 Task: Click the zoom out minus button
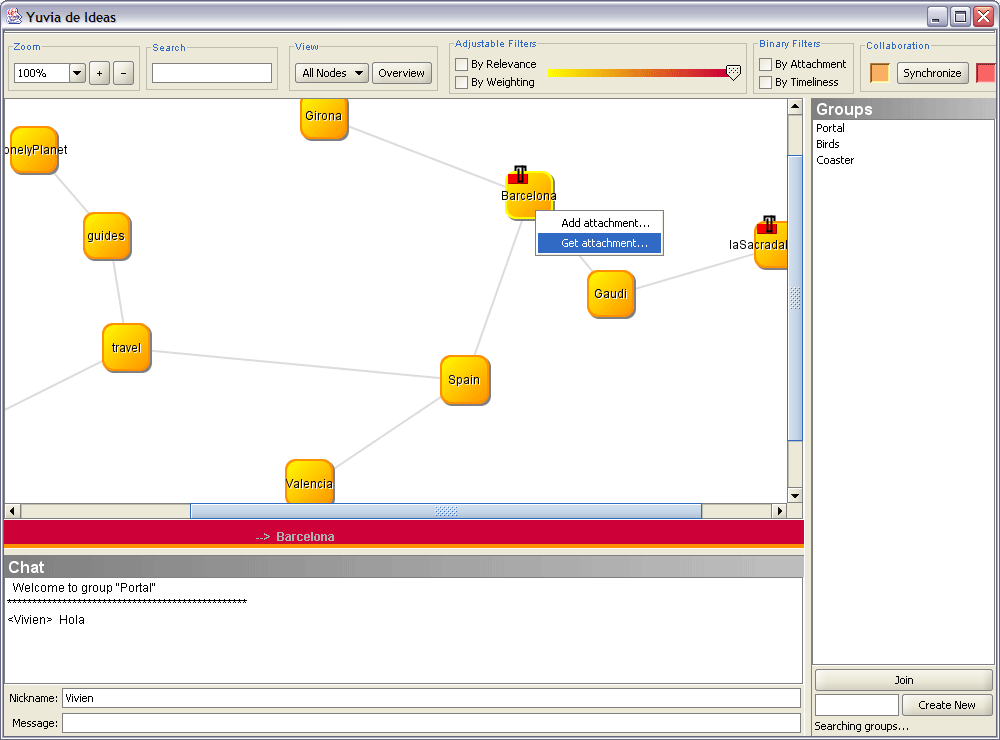coord(123,73)
